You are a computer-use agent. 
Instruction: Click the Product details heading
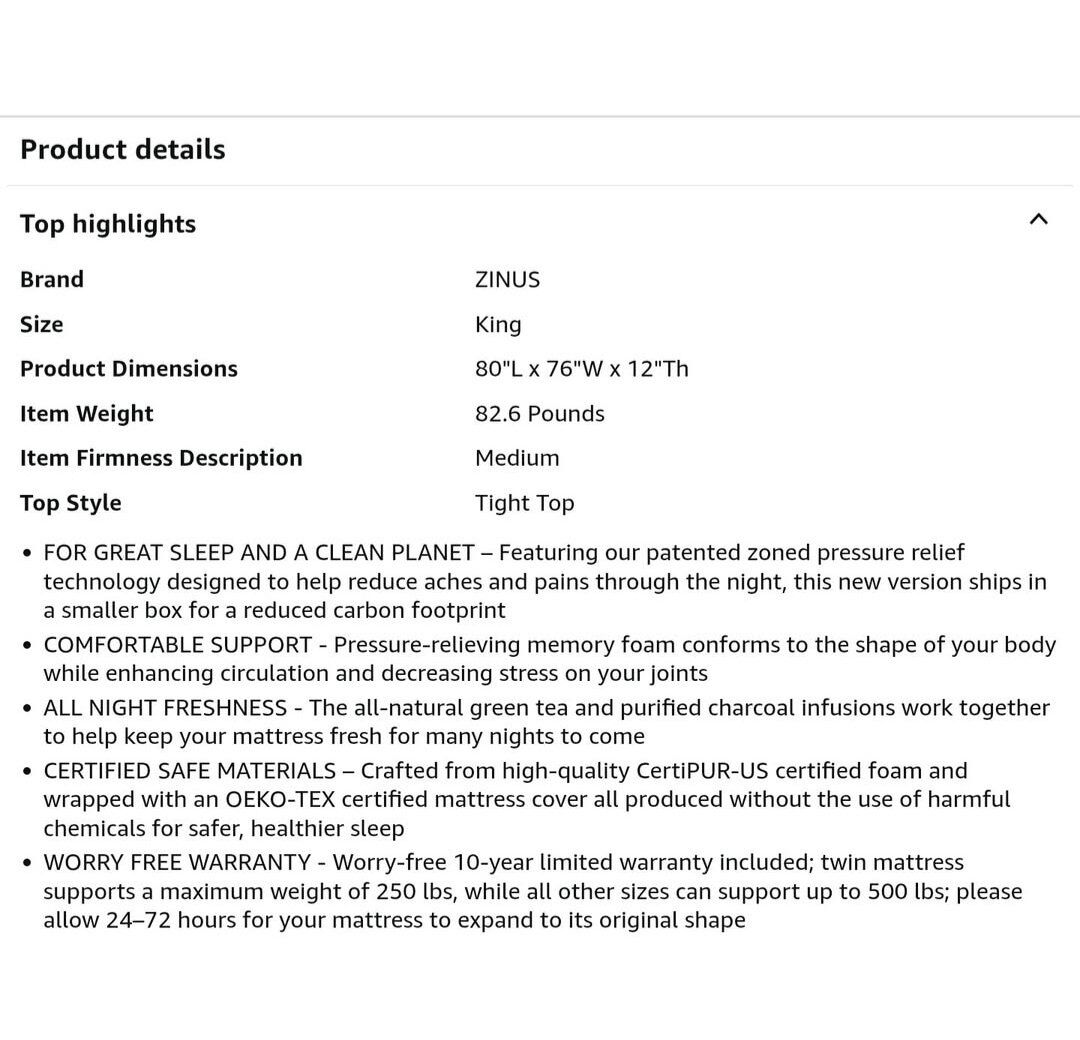123,150
